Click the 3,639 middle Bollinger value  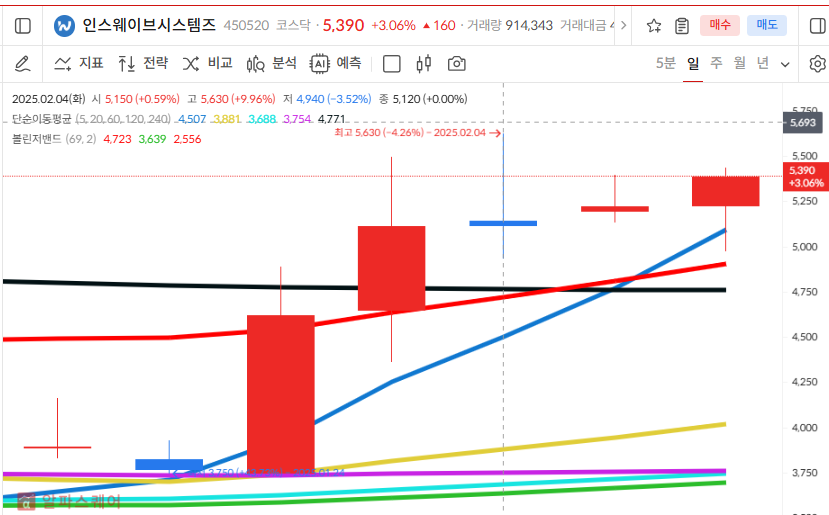[x=152, y=139]
